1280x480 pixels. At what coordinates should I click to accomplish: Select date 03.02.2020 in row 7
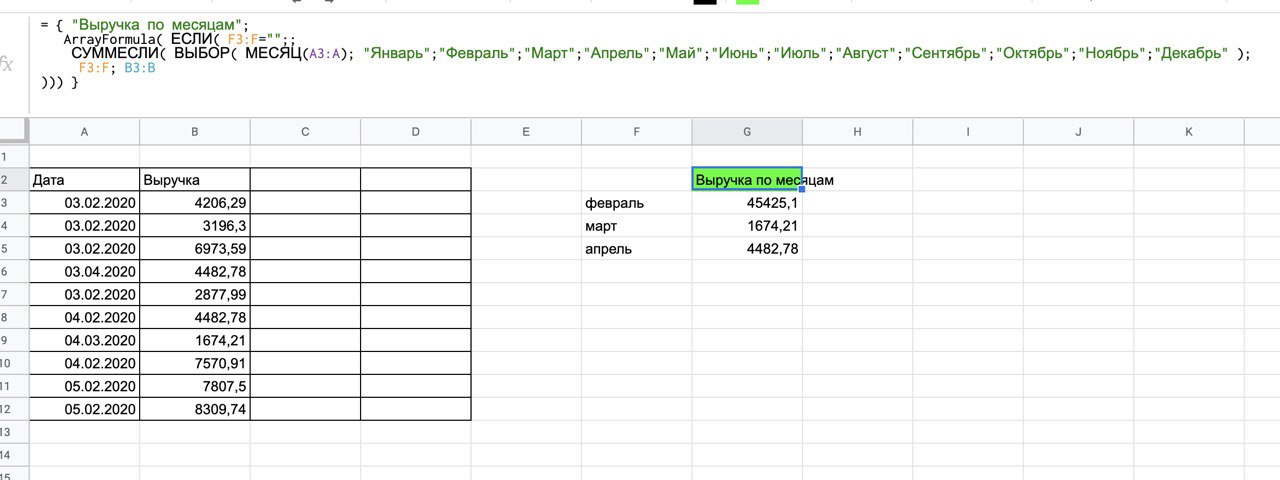pos(85,295)
